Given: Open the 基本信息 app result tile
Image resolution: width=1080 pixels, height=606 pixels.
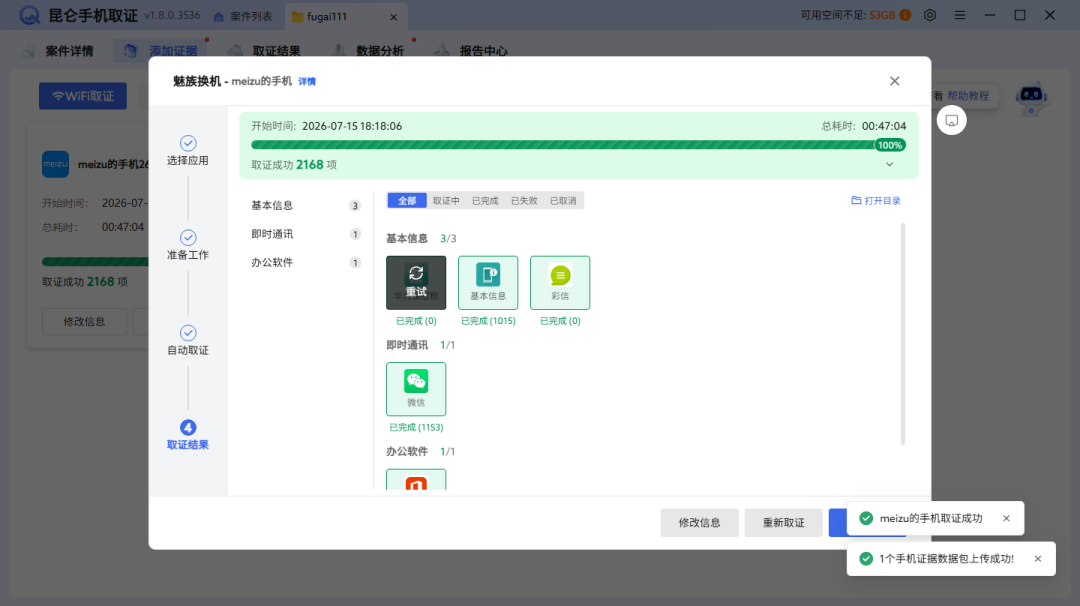Looking at the screenshot, I should pyautogui.click(x=488, y=282).
